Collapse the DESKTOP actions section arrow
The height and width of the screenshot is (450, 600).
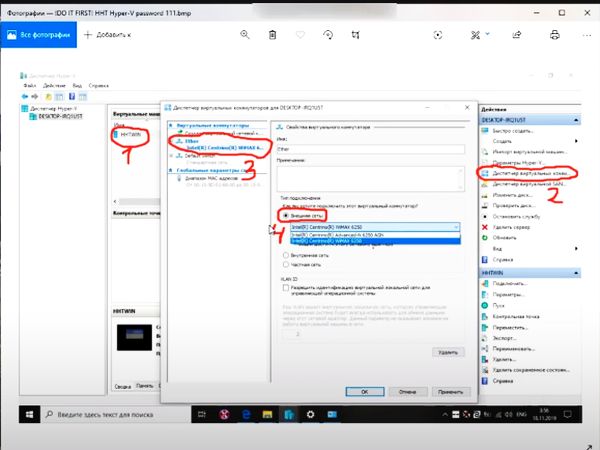576,120
